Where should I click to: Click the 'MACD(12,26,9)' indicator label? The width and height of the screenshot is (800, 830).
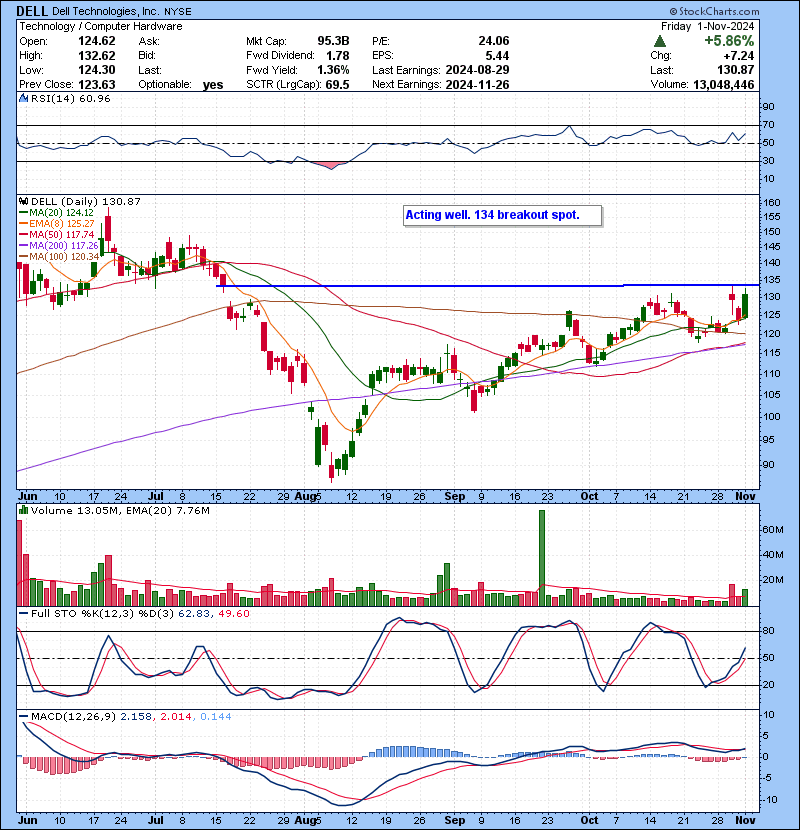click(74, 716)
